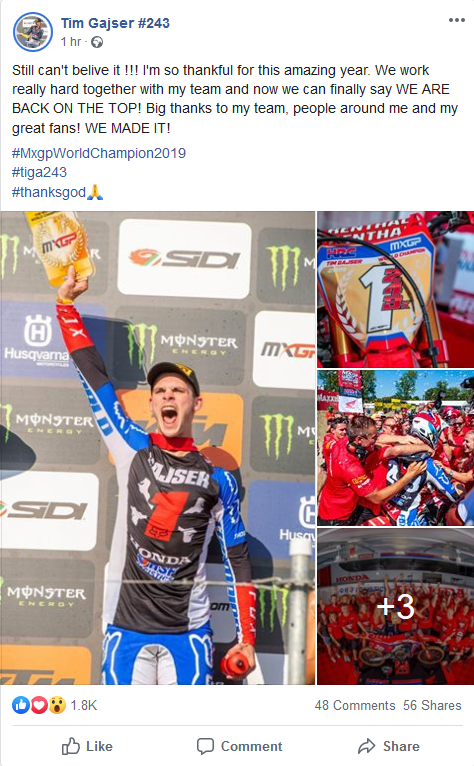Show the 1.8K reactions list
Viewport: 474px width, 766px height.
tap(84, 705)
